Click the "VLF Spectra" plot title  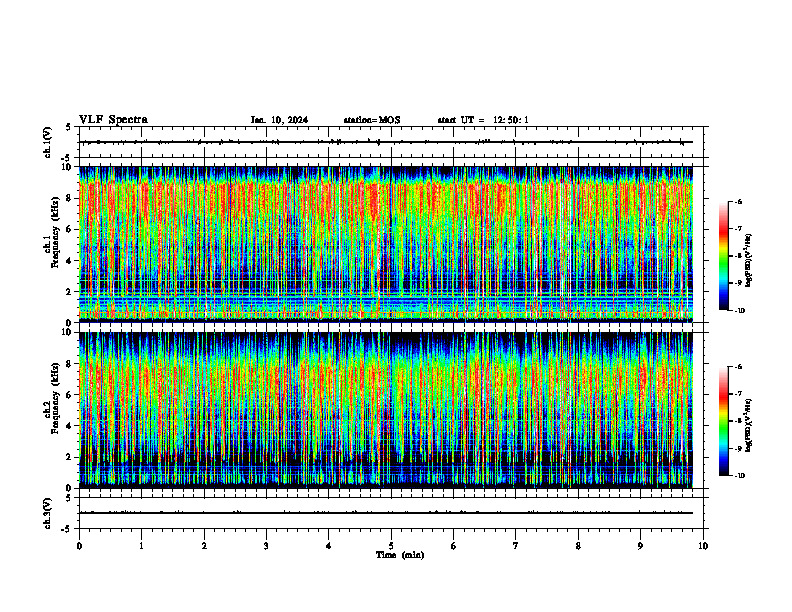tap(113, 120)
